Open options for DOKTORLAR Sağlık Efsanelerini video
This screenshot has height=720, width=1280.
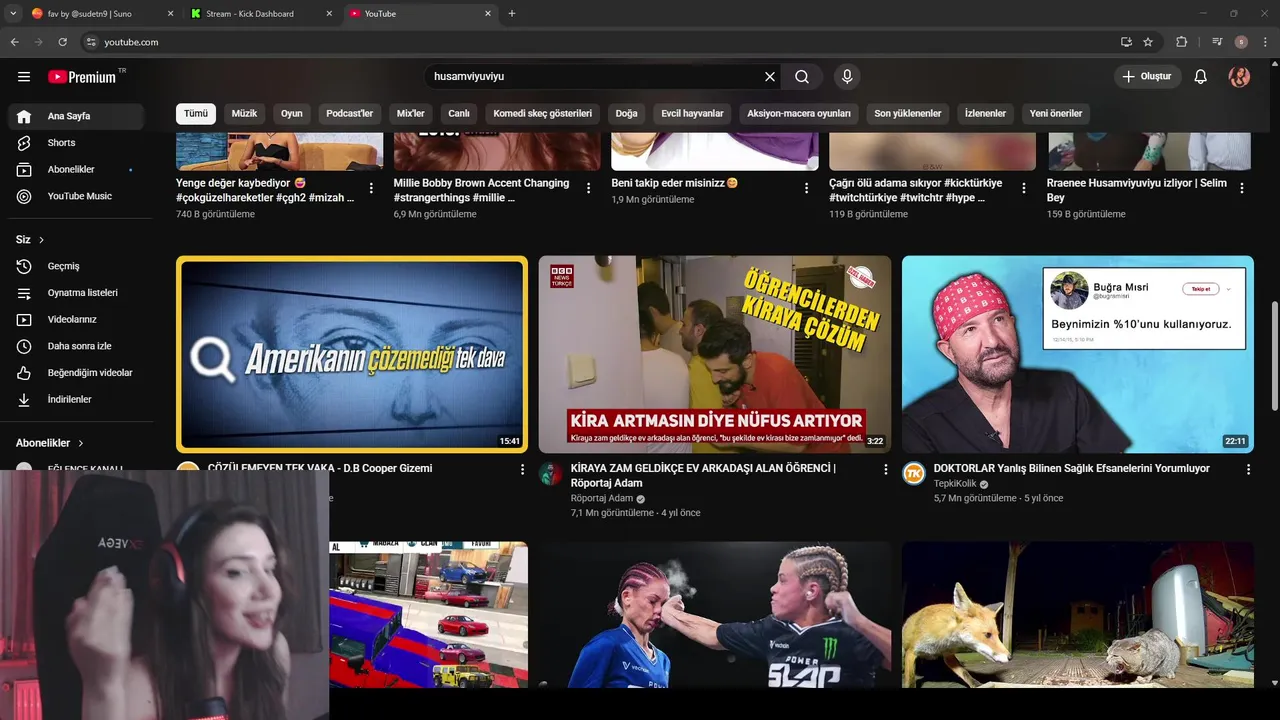pos(1248,469)
